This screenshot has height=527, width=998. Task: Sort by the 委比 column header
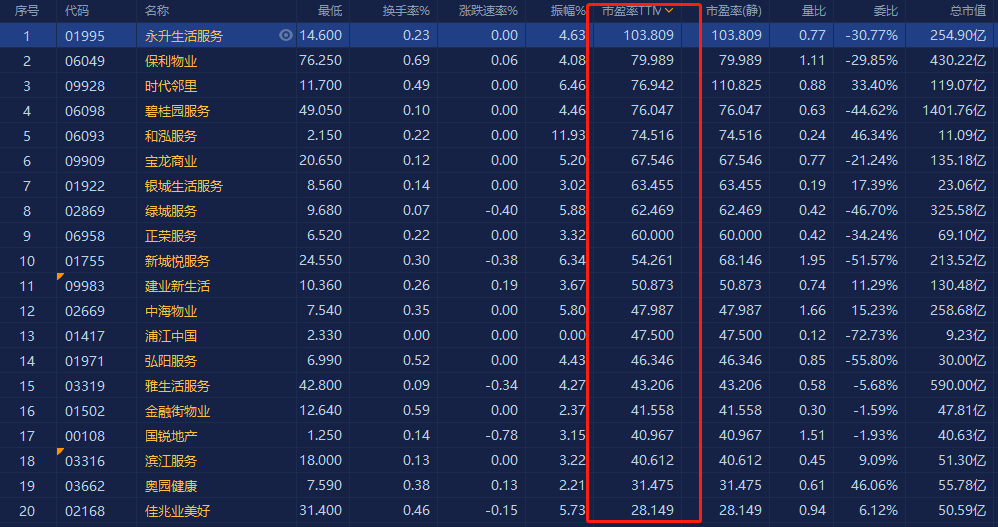(x=885, y=11)
